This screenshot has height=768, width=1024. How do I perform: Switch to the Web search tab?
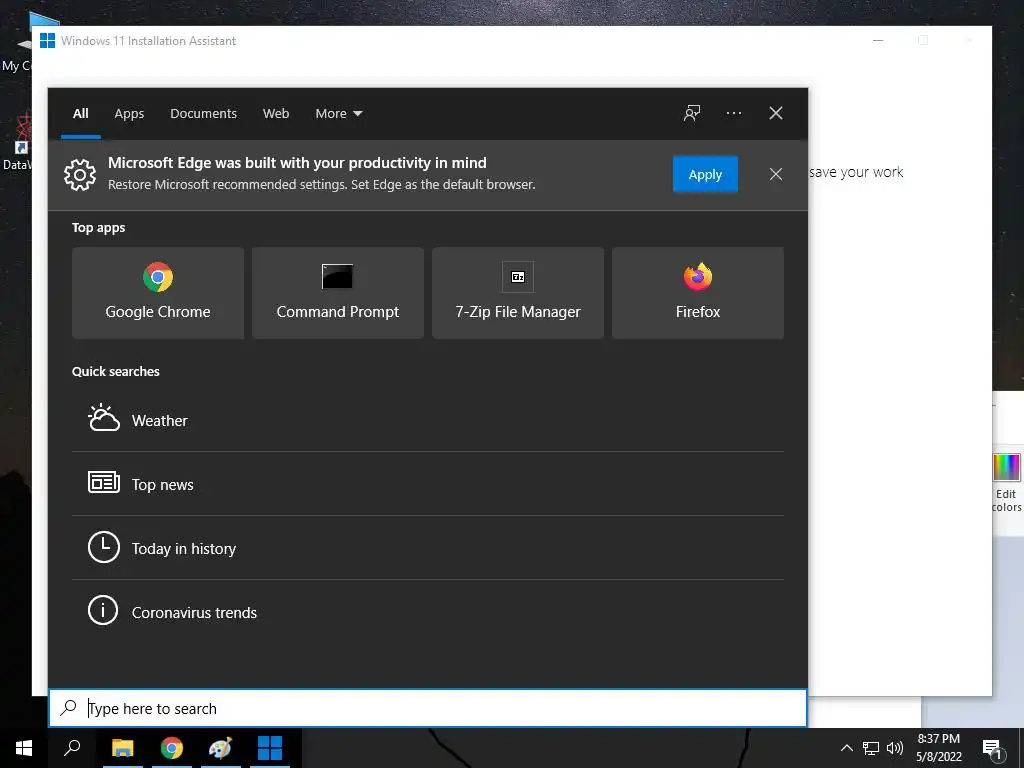click(276, 114)
